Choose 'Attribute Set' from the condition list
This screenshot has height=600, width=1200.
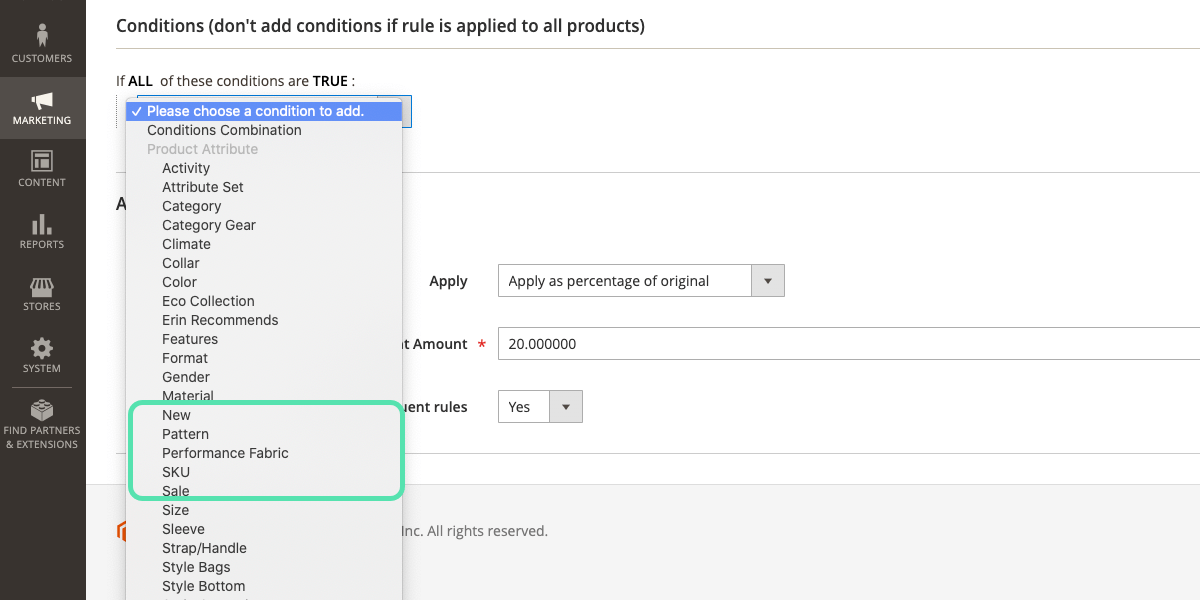click(203, 187)
